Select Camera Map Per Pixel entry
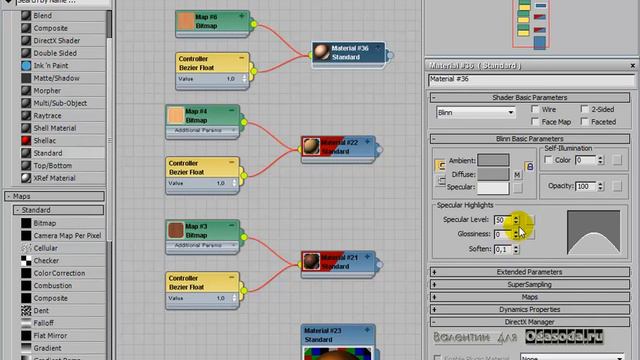This screenshot has height=360, width=640. (x=67, y=236)
